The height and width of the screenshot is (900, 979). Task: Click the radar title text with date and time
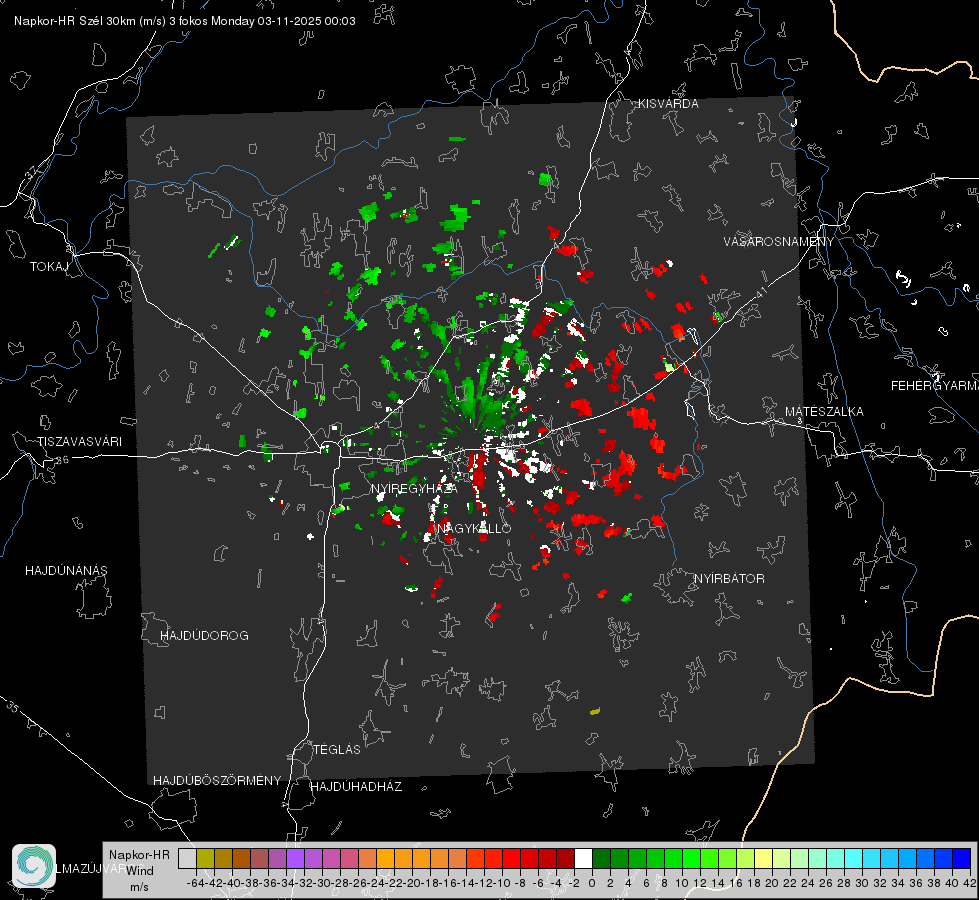tap(185, 21)
